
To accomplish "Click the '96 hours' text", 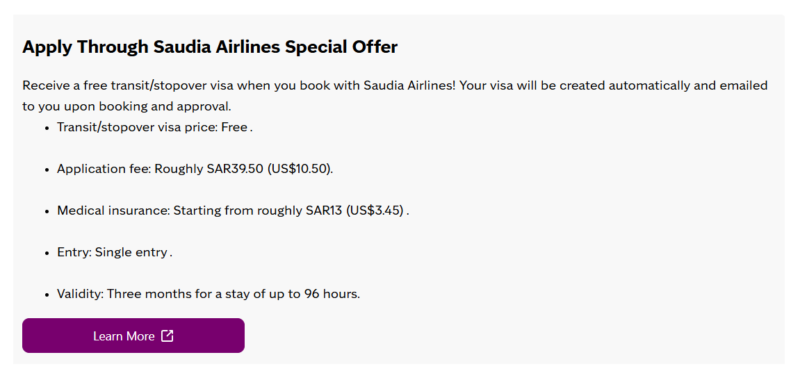I will [332, 294].
